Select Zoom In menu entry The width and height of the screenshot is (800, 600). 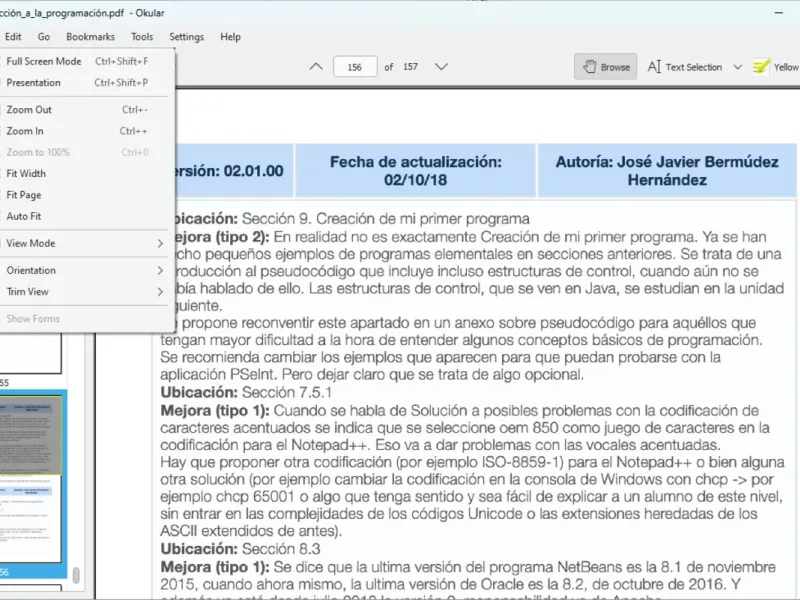pyautogui.click(x=84, y=131)
